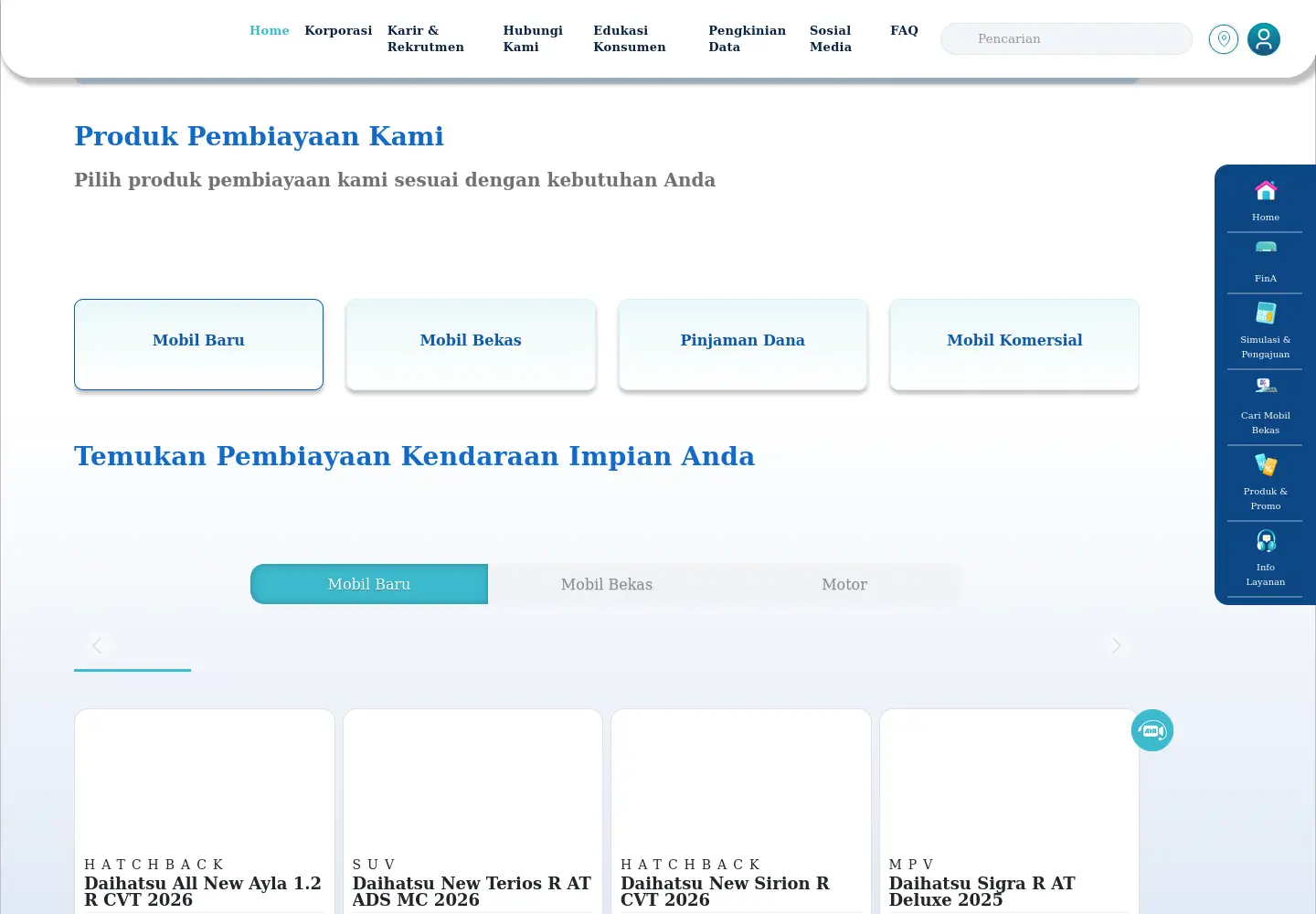1316x914 pixels.
Task: Open Daihatsu New Terios R AT ADS card
Action: click(472, 812)
